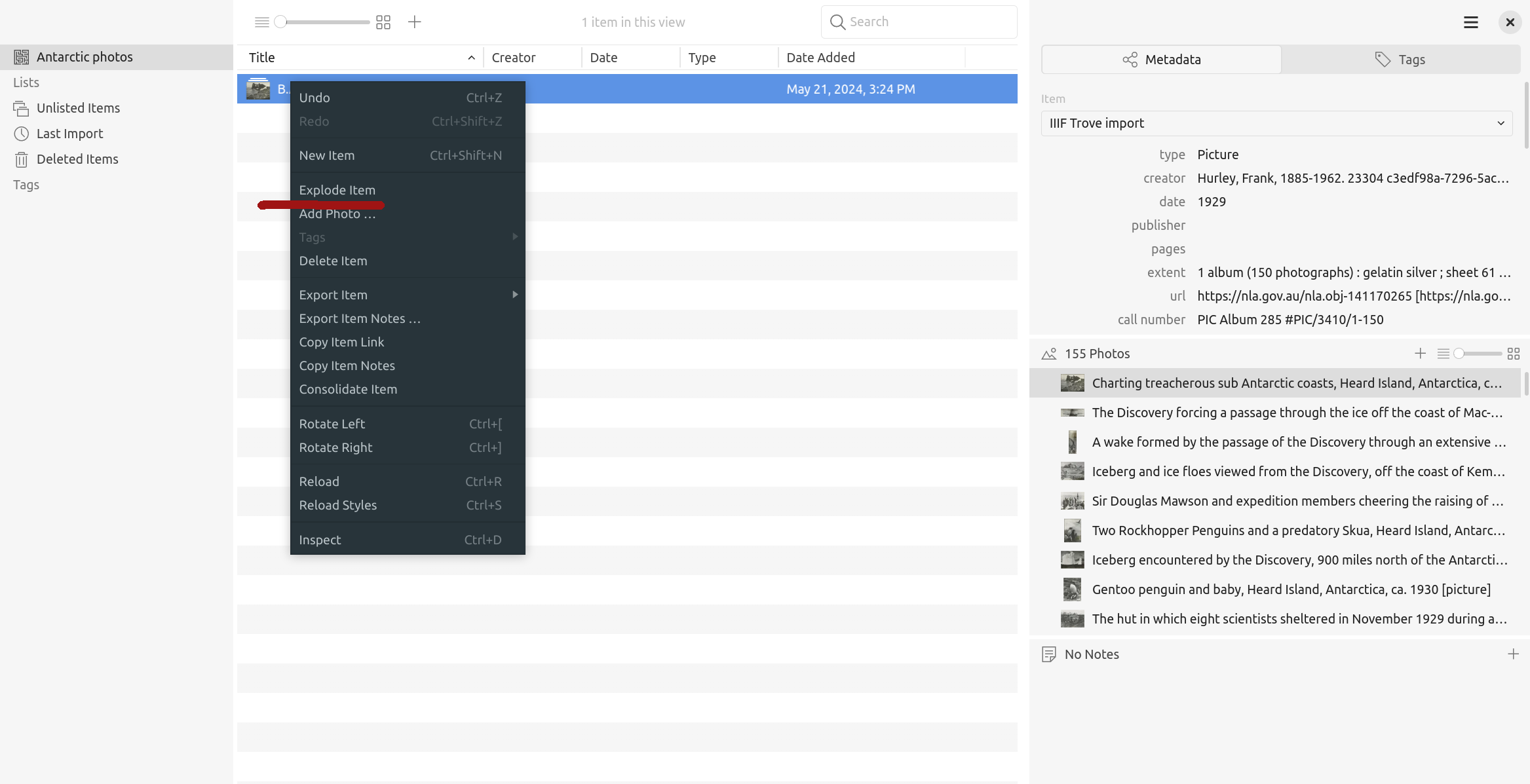Select Iceberg and ice floes viewed photo

pos(1274,472)
